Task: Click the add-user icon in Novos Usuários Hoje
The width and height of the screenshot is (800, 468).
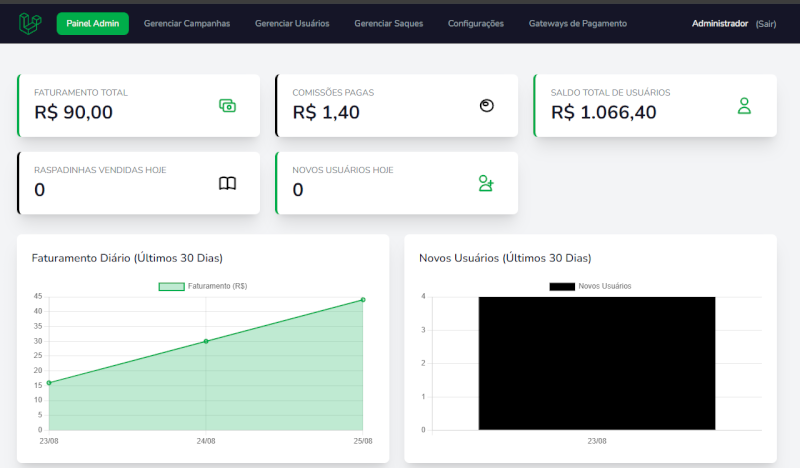Action: click(486, 183)
